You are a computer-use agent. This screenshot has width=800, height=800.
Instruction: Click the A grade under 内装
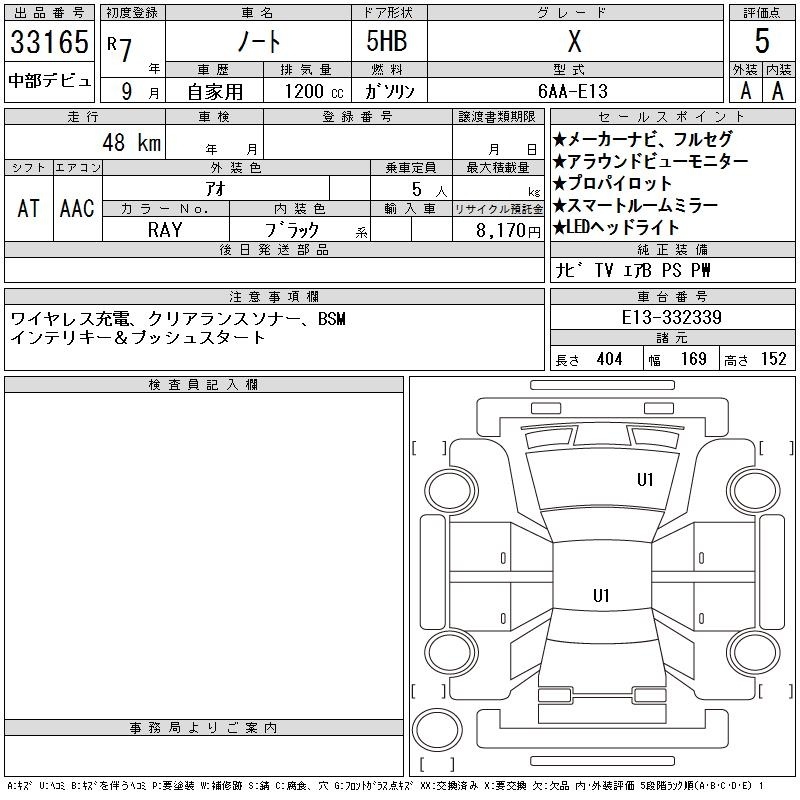coord(778,91)
